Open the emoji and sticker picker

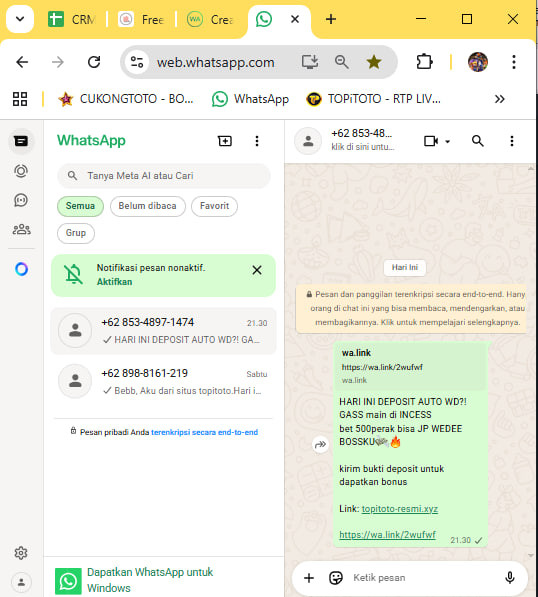click(x=335, y=578)
